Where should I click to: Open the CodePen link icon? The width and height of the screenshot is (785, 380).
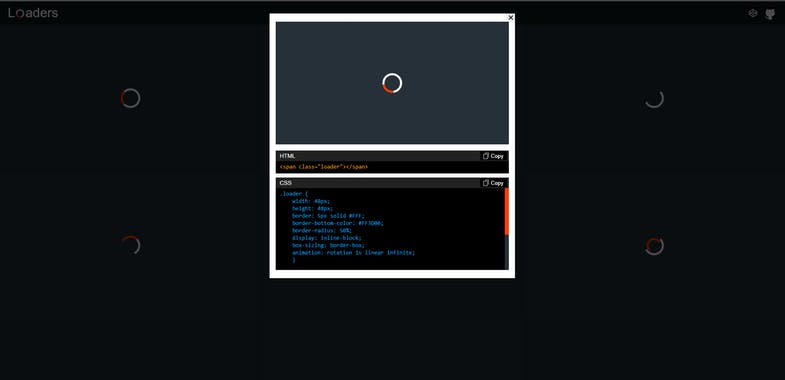click(752, 14)
